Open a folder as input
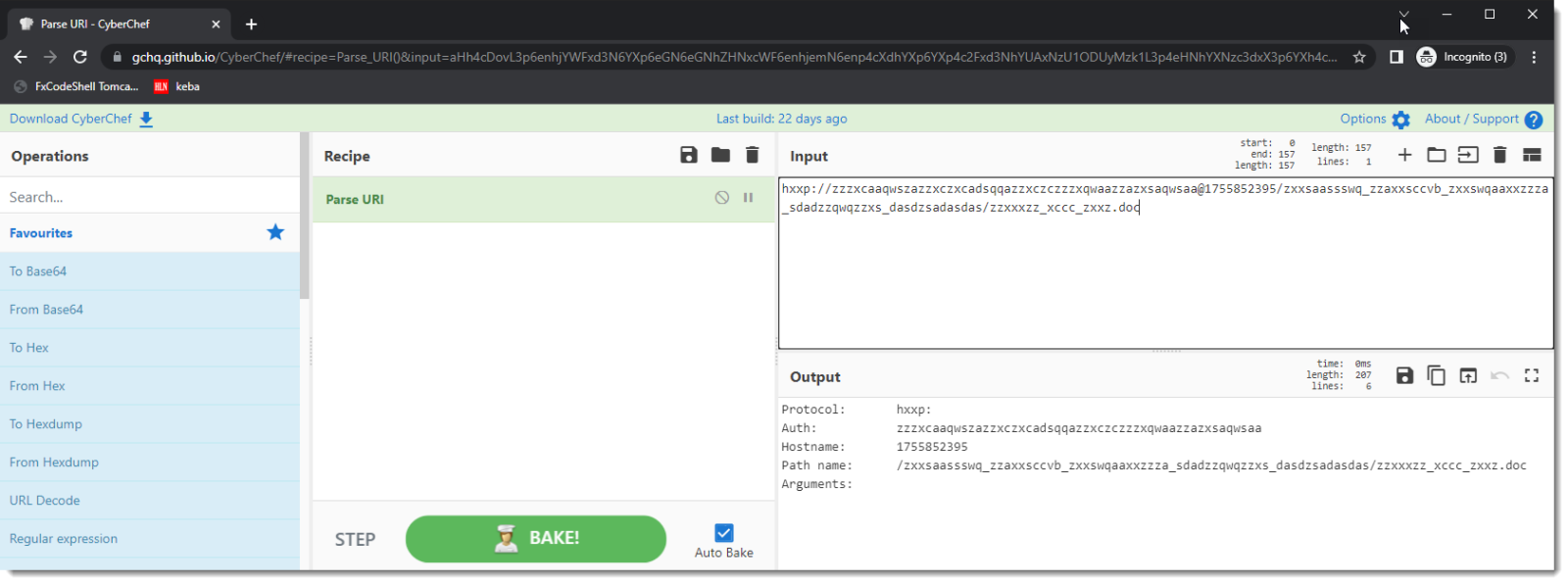Screen dimensions: 1568x584 tap(1436, 155)
